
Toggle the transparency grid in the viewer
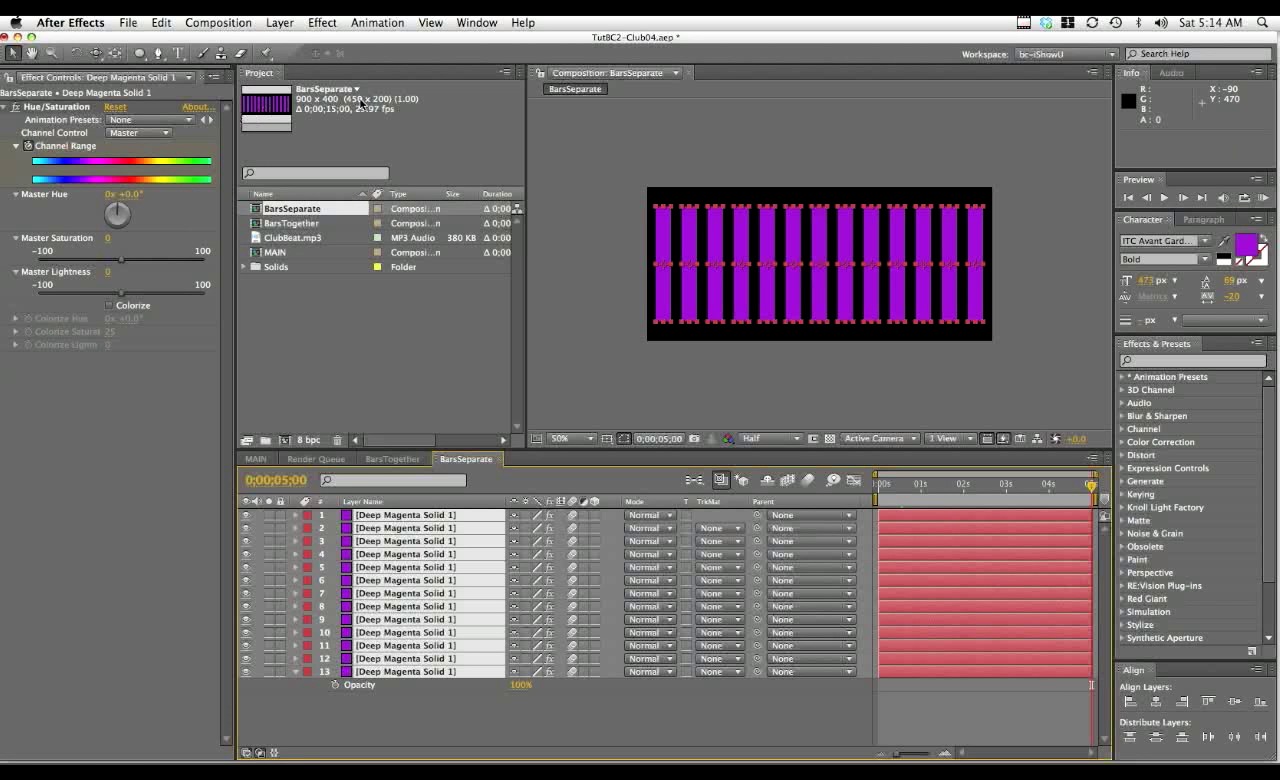click(x=829, y=439)
